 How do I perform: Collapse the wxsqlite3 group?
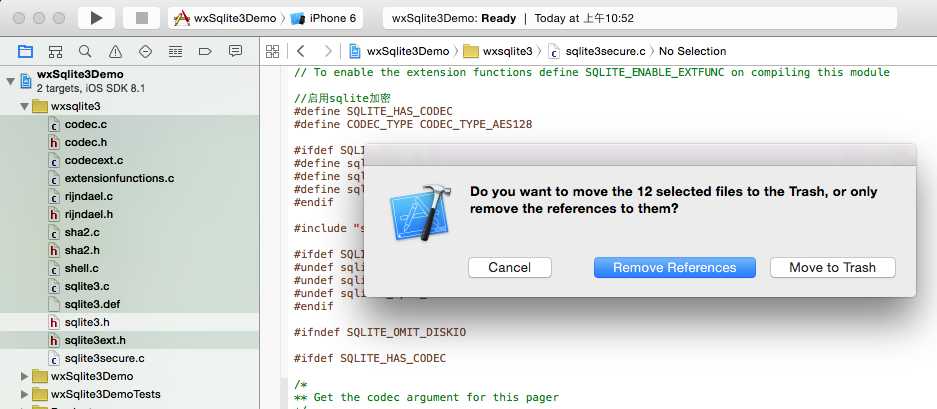pos(25,106)
